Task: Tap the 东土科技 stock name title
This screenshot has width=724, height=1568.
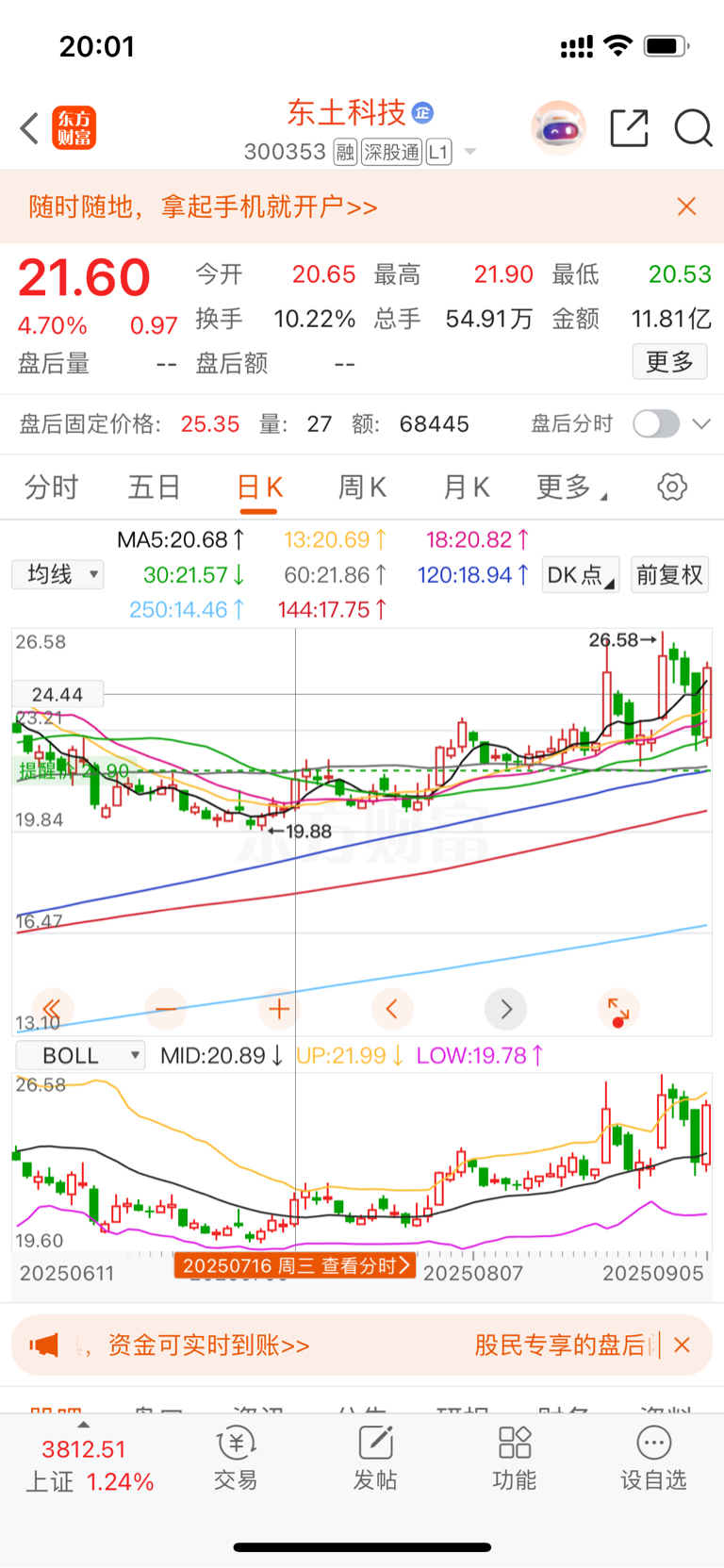Action: pyautogui.click(x=347, y=113)
